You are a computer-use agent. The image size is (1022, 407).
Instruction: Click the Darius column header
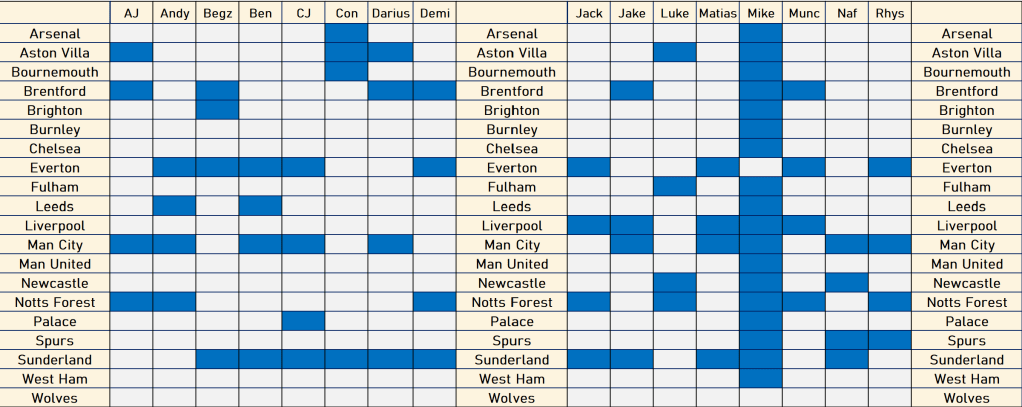point(391,13)
